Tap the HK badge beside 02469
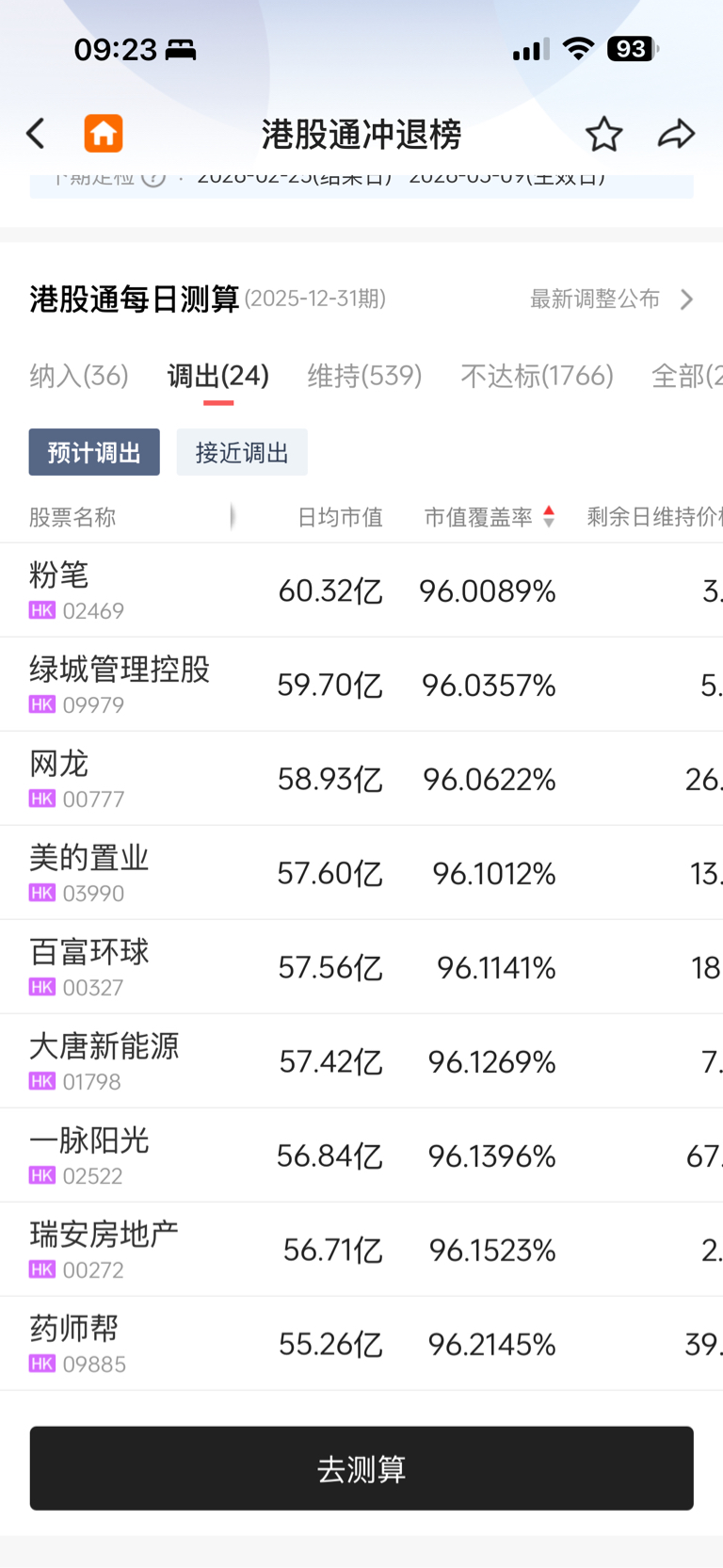The height and width of the screenshot is (1568, 723). 42,610
